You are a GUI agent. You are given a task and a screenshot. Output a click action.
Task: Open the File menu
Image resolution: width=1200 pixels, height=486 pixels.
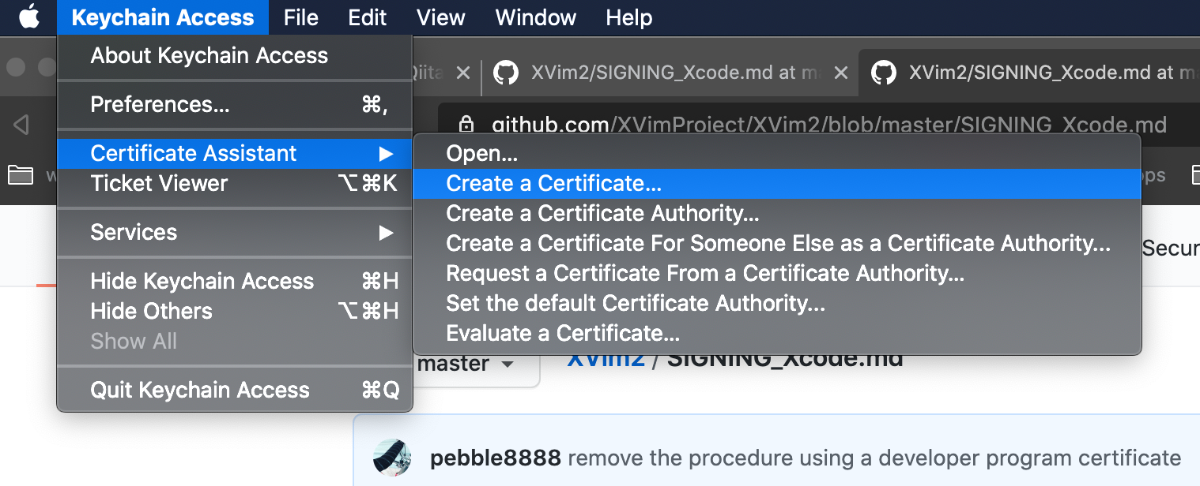coord(301,17)
